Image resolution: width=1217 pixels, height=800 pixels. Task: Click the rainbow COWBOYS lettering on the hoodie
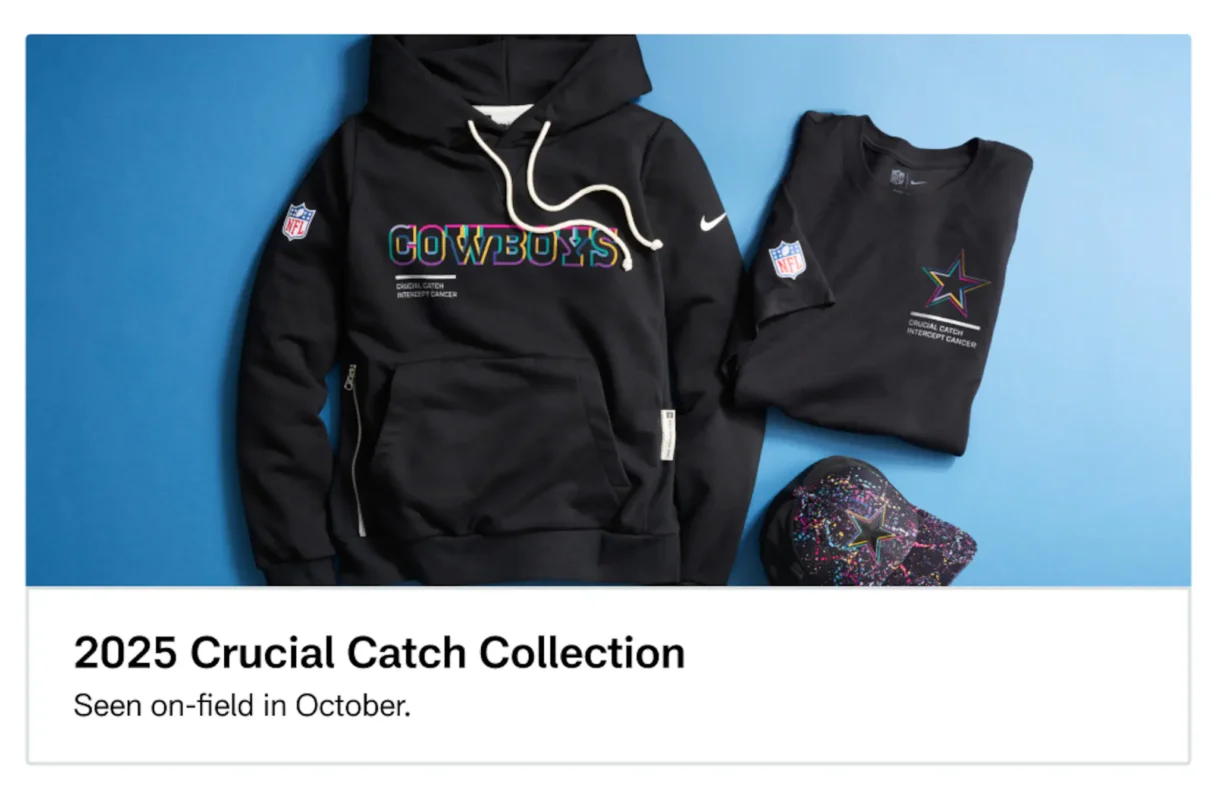click(x=502, y=247)
